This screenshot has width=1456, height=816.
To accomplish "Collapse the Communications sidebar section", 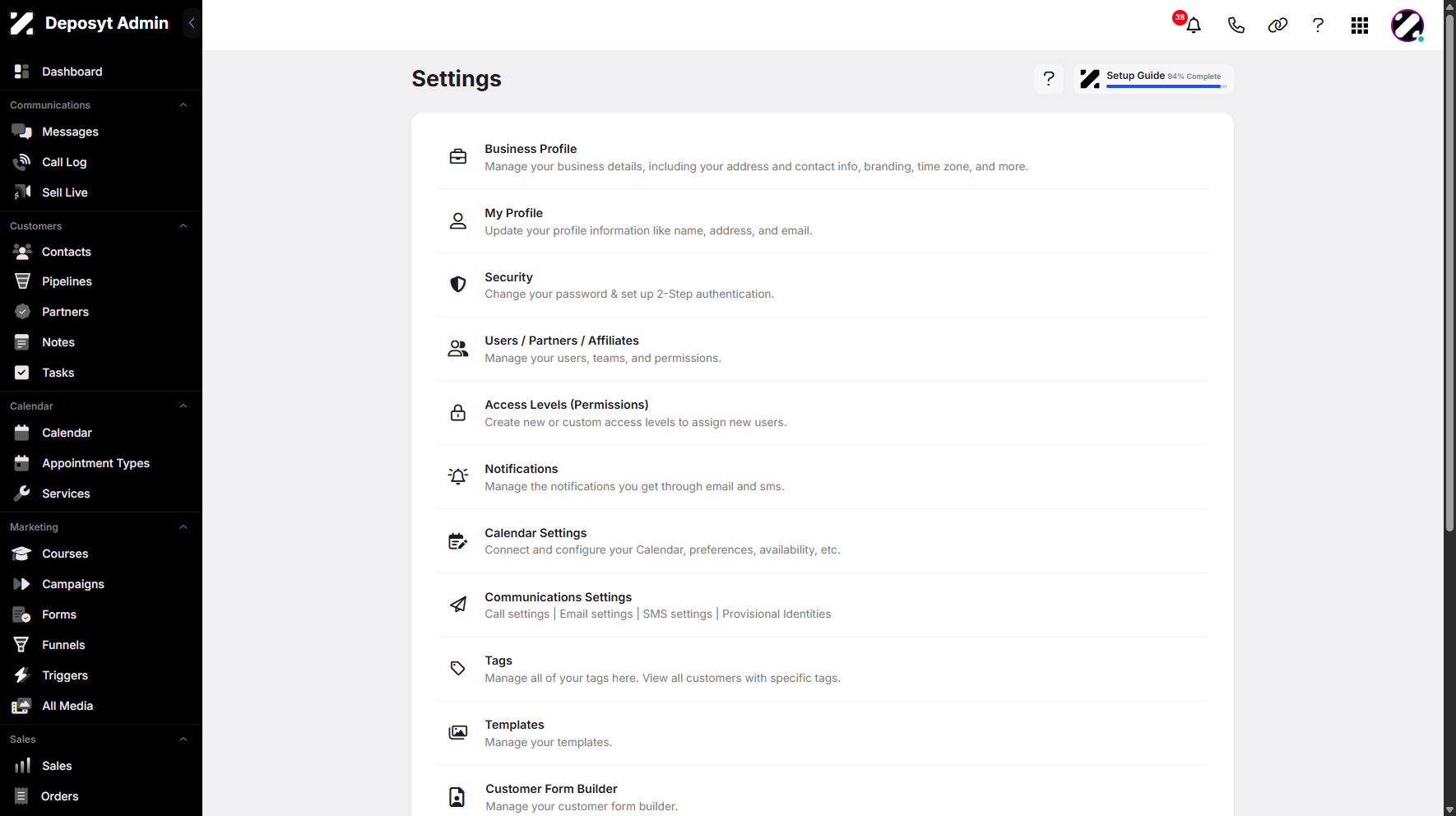I will (x=183, y=105).
